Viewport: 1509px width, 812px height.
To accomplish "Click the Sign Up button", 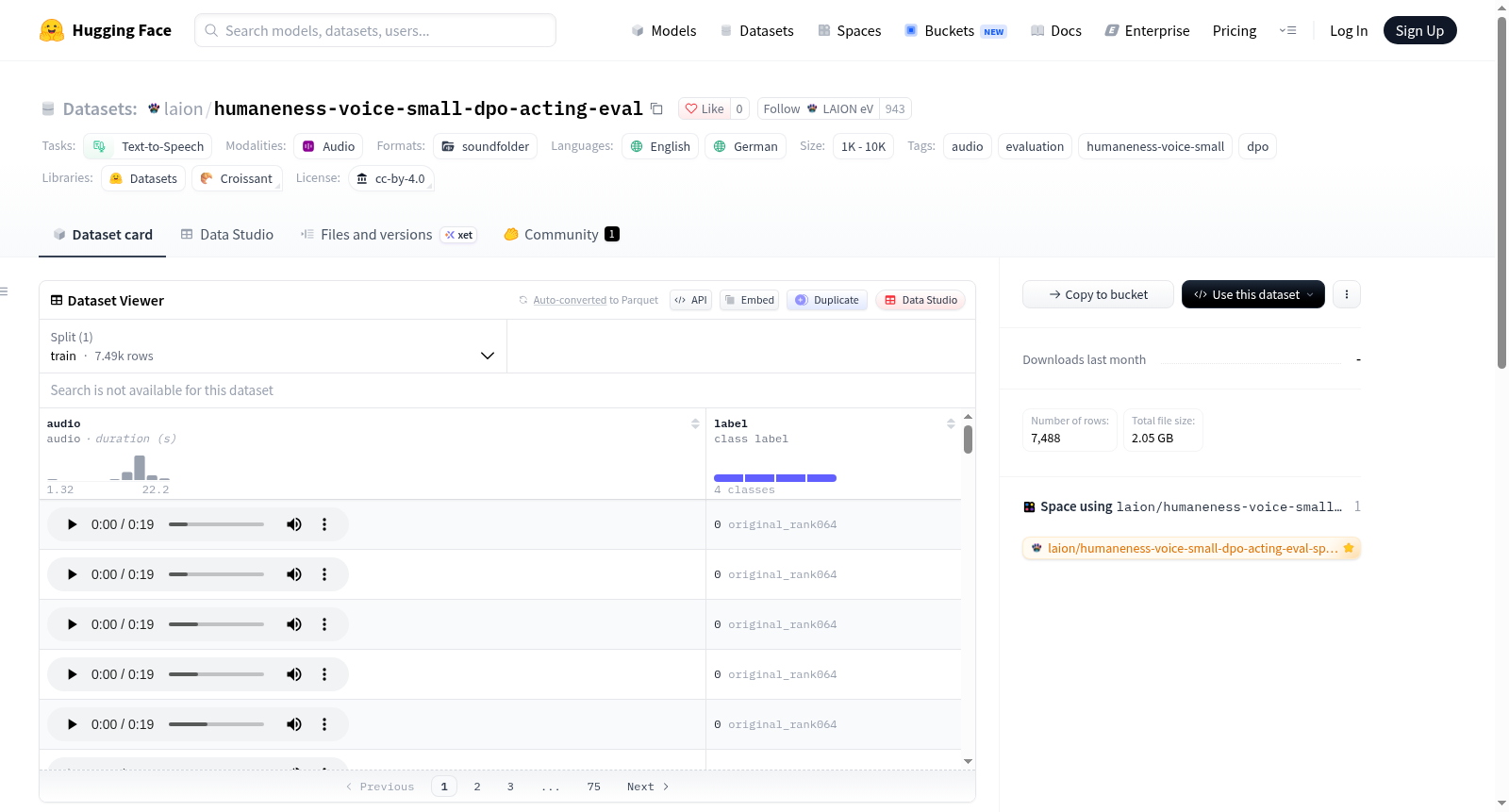I will click(1419, 30).
